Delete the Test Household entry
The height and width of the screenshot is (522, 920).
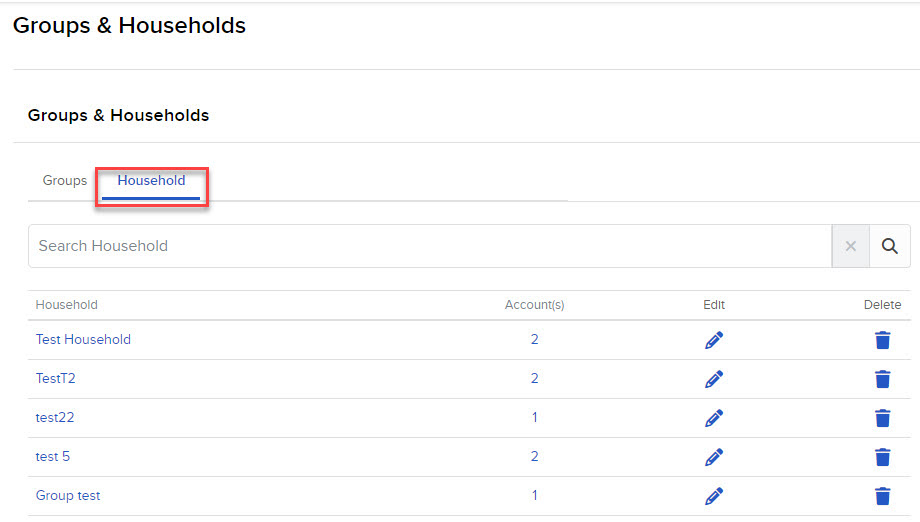pos(882,340)
